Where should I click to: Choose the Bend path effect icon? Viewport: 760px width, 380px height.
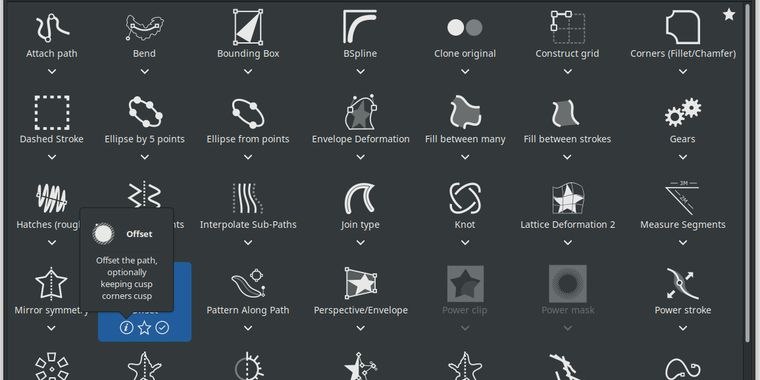[x=144, y=28]
